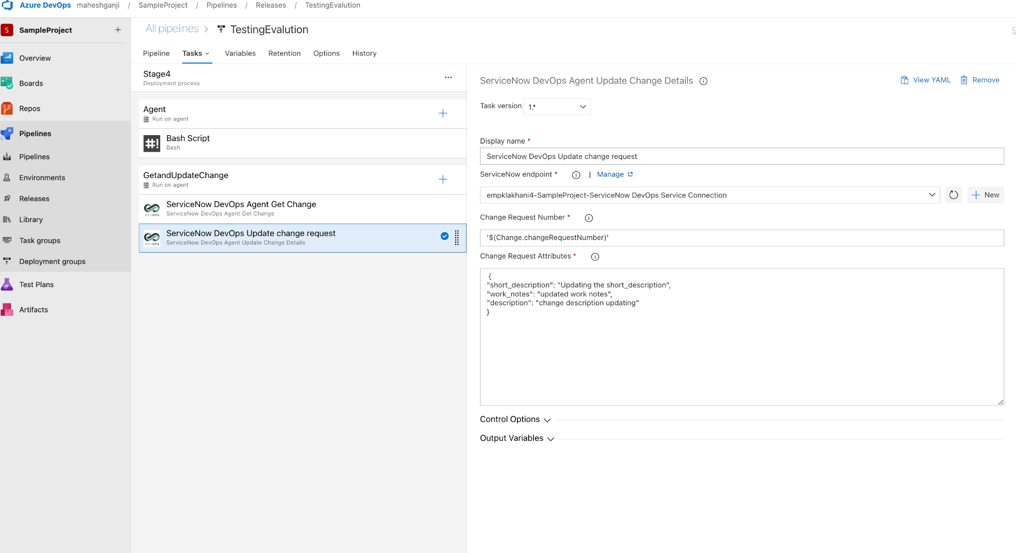Click the Bash Script task icon
This screenshot has height=553, width=1016.
pos(152,143)
